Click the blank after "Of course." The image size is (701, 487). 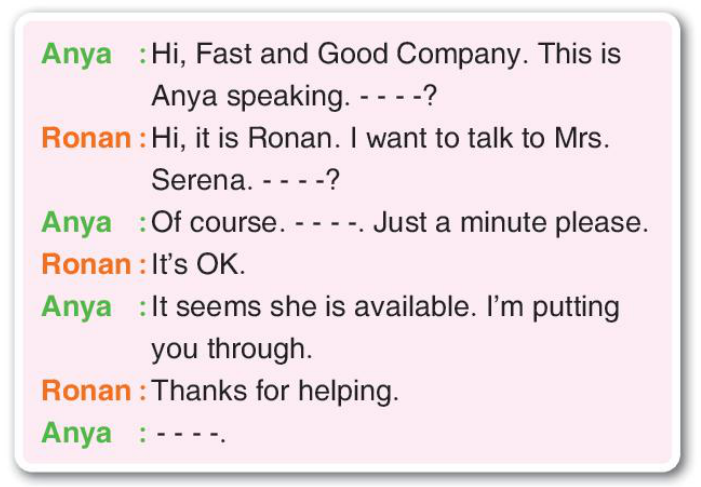coord(327,222)
